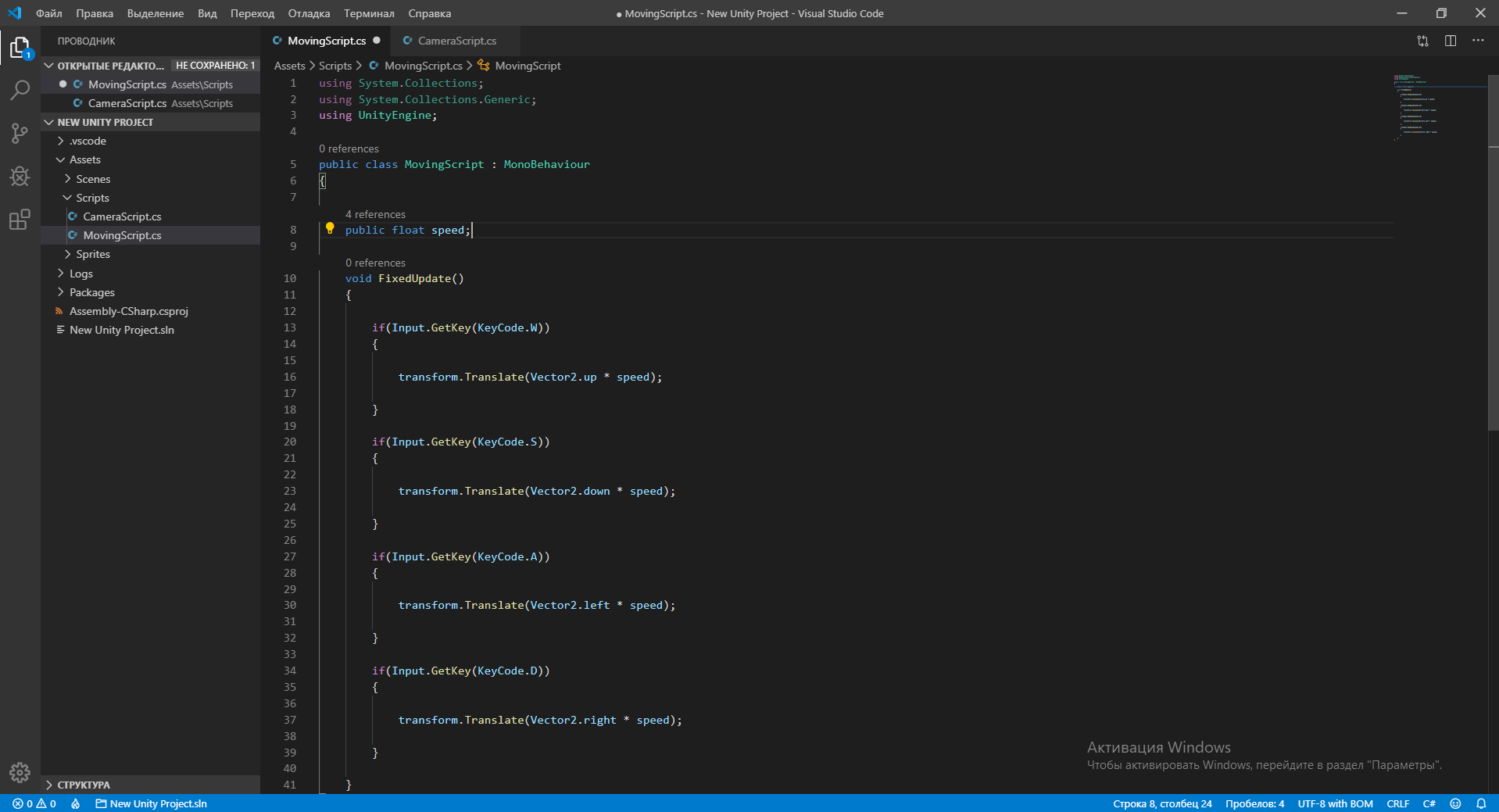Viewport: 1499px width, 812px height.
Task: Collapse the NEW UNITY PROJECT section
Action: pyautogui.click(x=150, y=122)
